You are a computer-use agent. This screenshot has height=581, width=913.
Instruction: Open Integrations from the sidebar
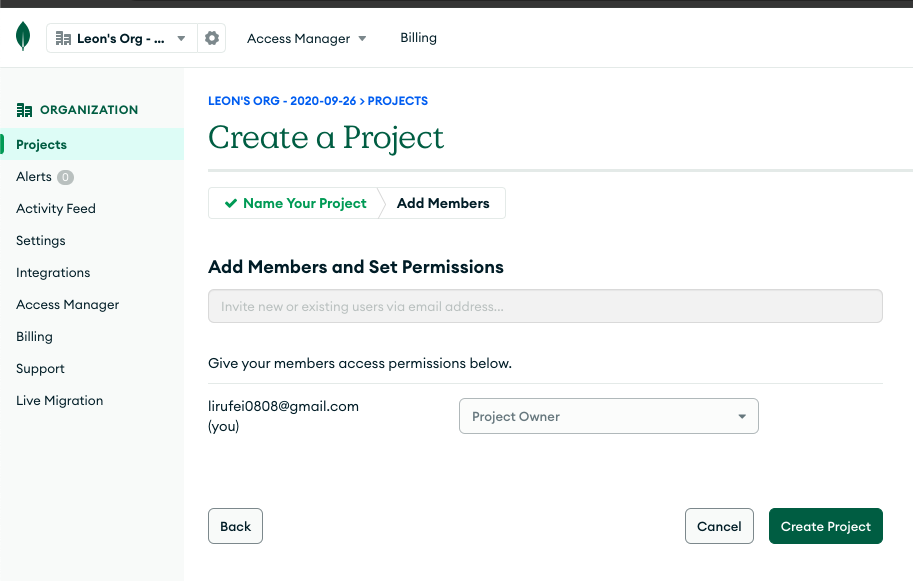pyautogui.click(x=53, y=273)
